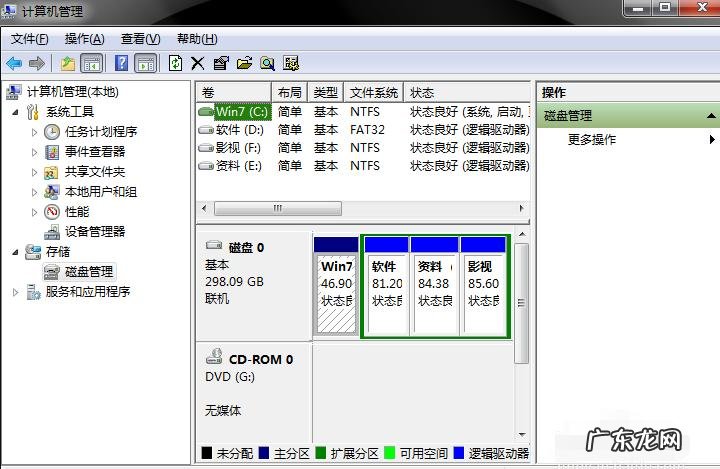Toggle the Show/Hide Action Pane button
This screenshot has width=720, height=469.
point(145,63)
